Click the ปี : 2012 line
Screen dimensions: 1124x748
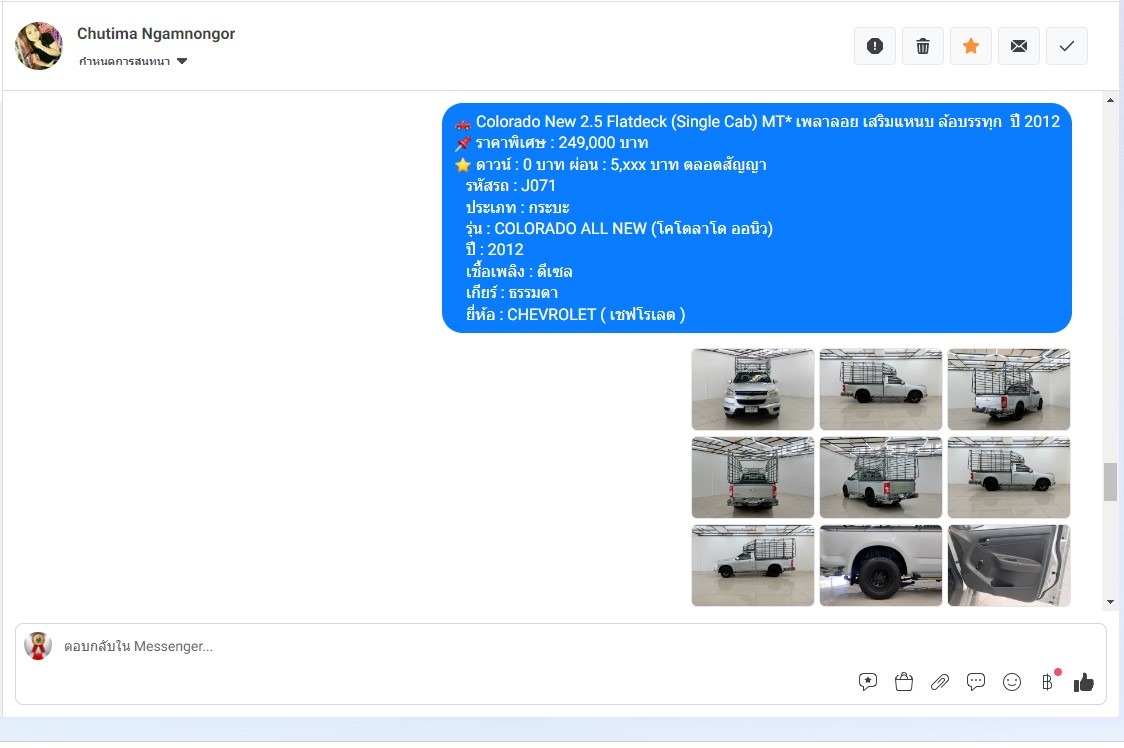click(x=495, y=250)
